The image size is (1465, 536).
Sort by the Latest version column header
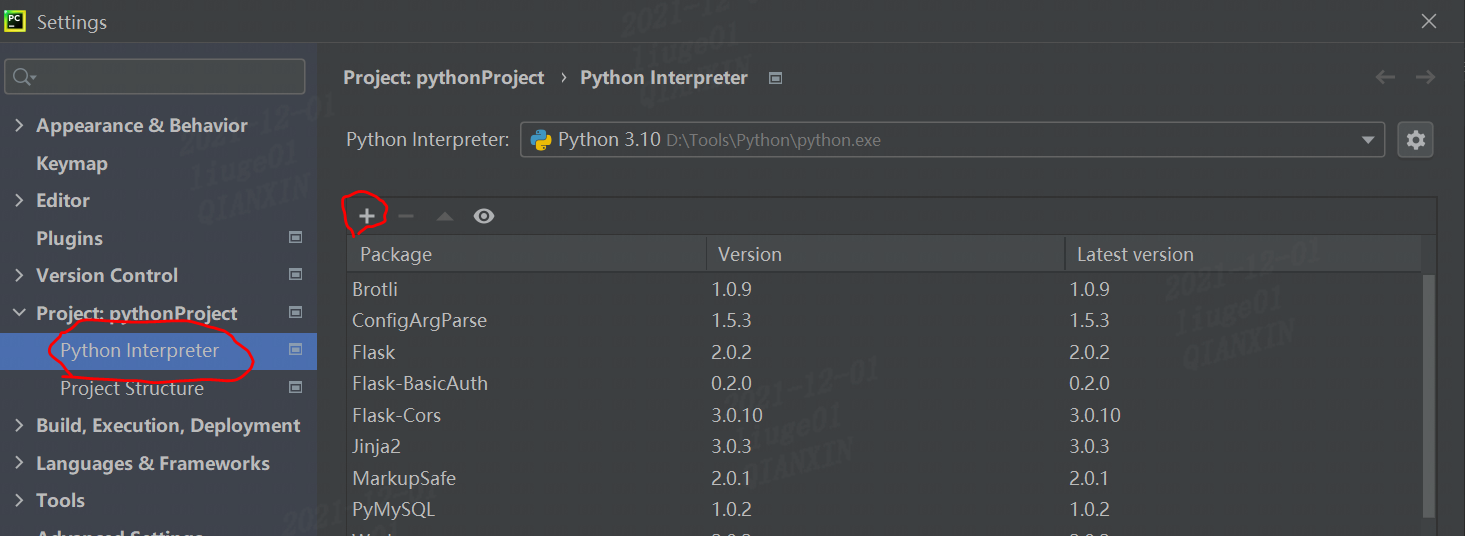click(x=1135, y=255)
